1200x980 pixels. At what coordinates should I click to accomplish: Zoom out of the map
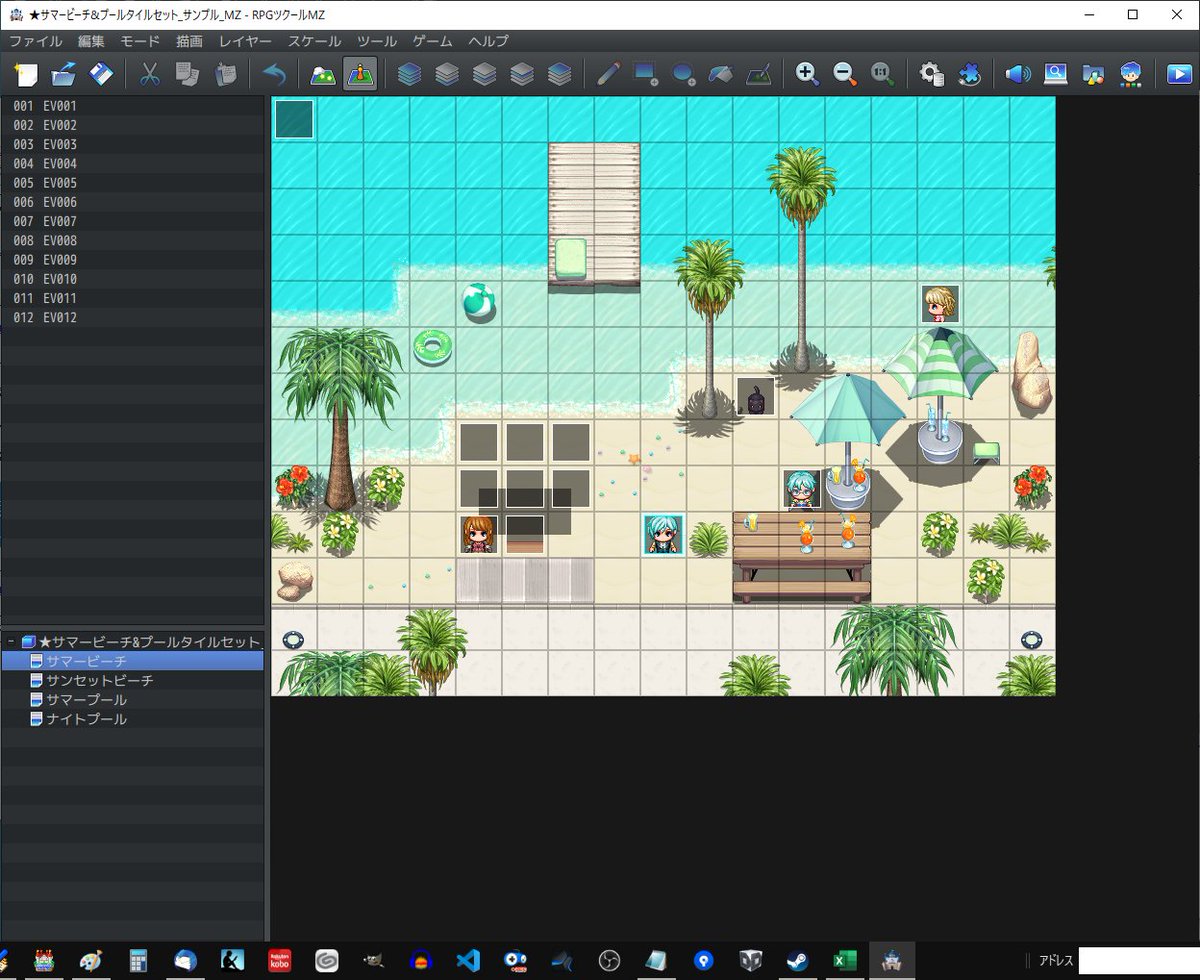click(845, 74)
